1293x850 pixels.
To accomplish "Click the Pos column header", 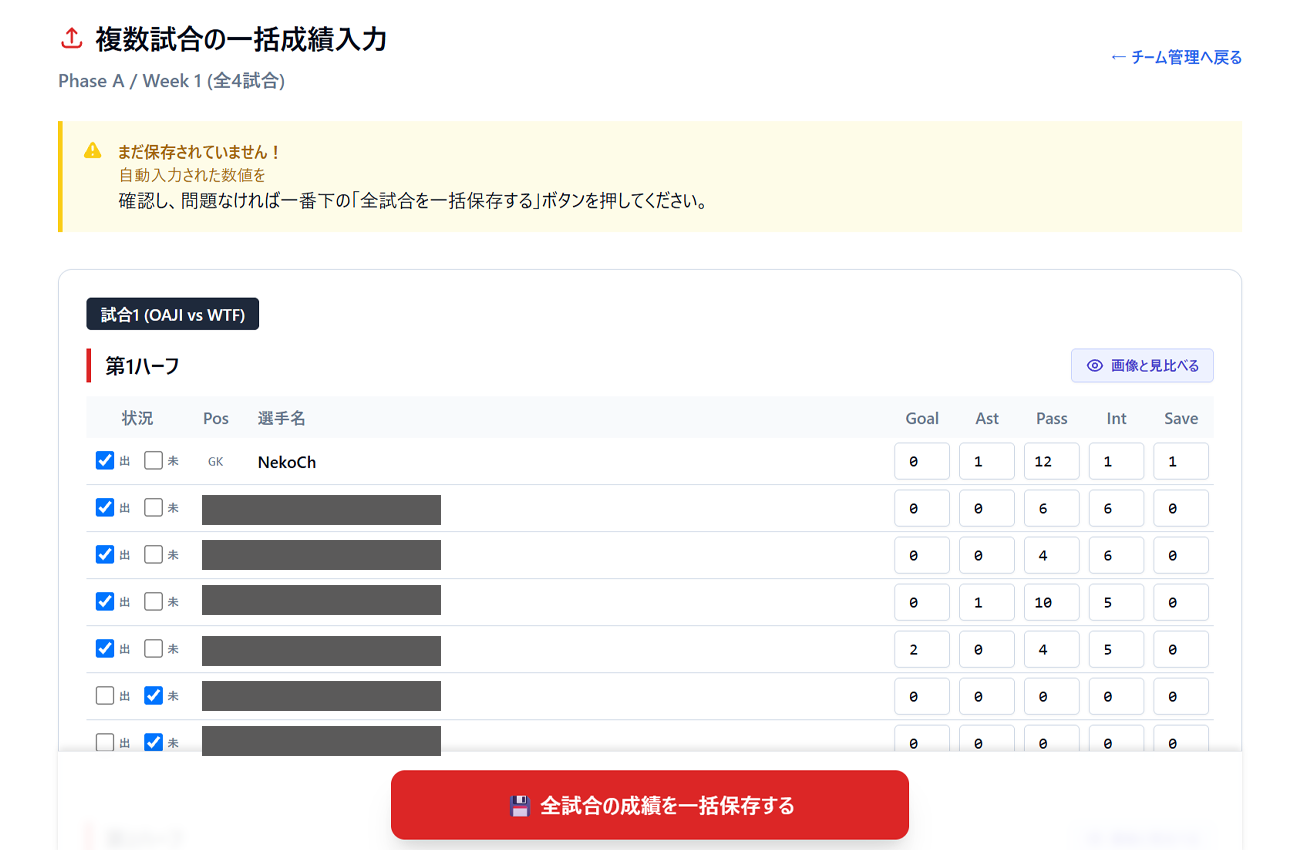I will click(216, 418).
